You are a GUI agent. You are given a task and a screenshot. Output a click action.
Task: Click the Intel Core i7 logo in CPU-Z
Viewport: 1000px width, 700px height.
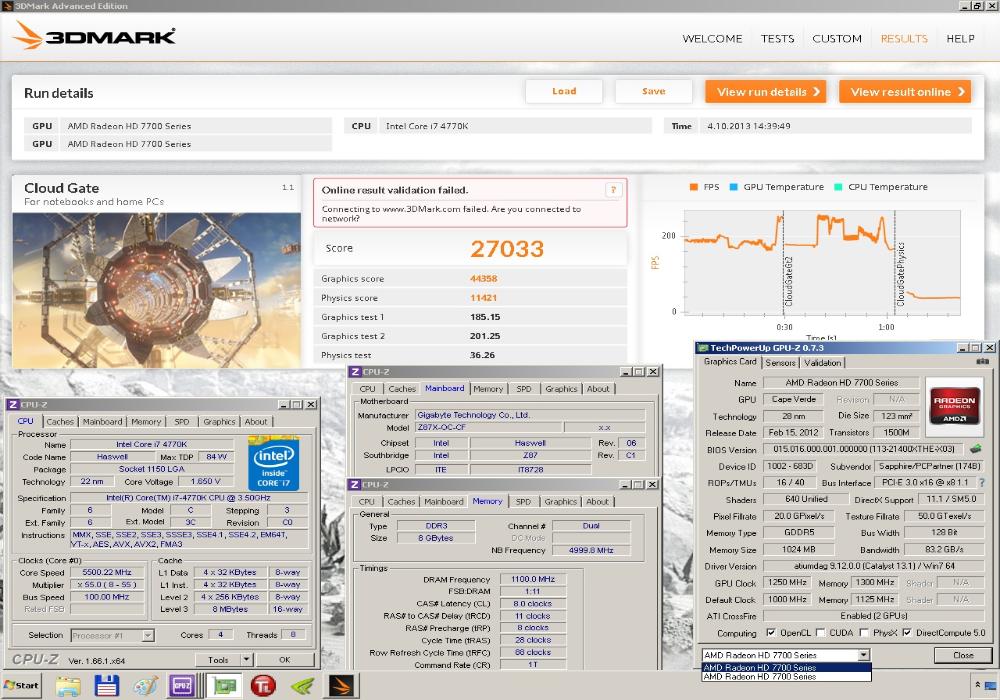(273, 463)
